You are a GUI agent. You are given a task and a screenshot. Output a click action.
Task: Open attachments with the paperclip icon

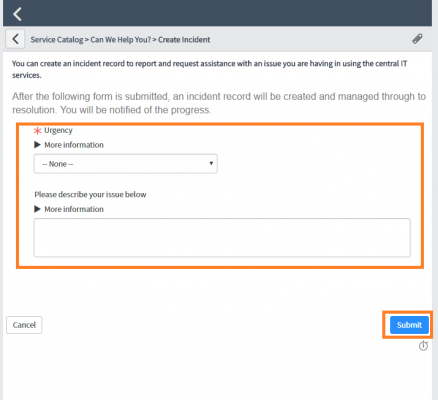pyautogui.click(x=417, y=39)
